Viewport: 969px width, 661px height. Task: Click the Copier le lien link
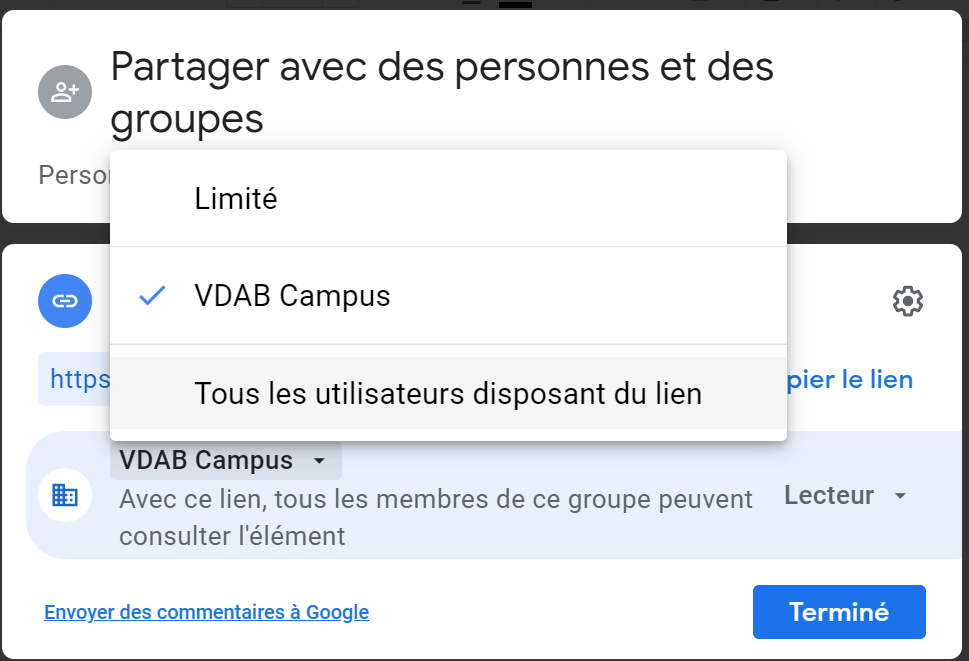click(850, 379)
